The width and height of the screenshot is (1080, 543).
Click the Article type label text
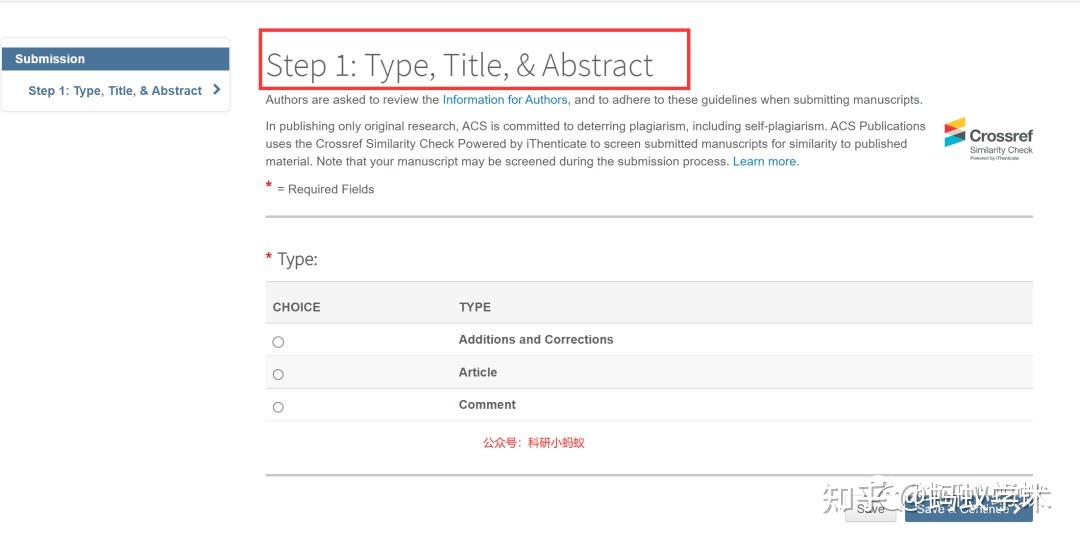[x=478, y=372]
